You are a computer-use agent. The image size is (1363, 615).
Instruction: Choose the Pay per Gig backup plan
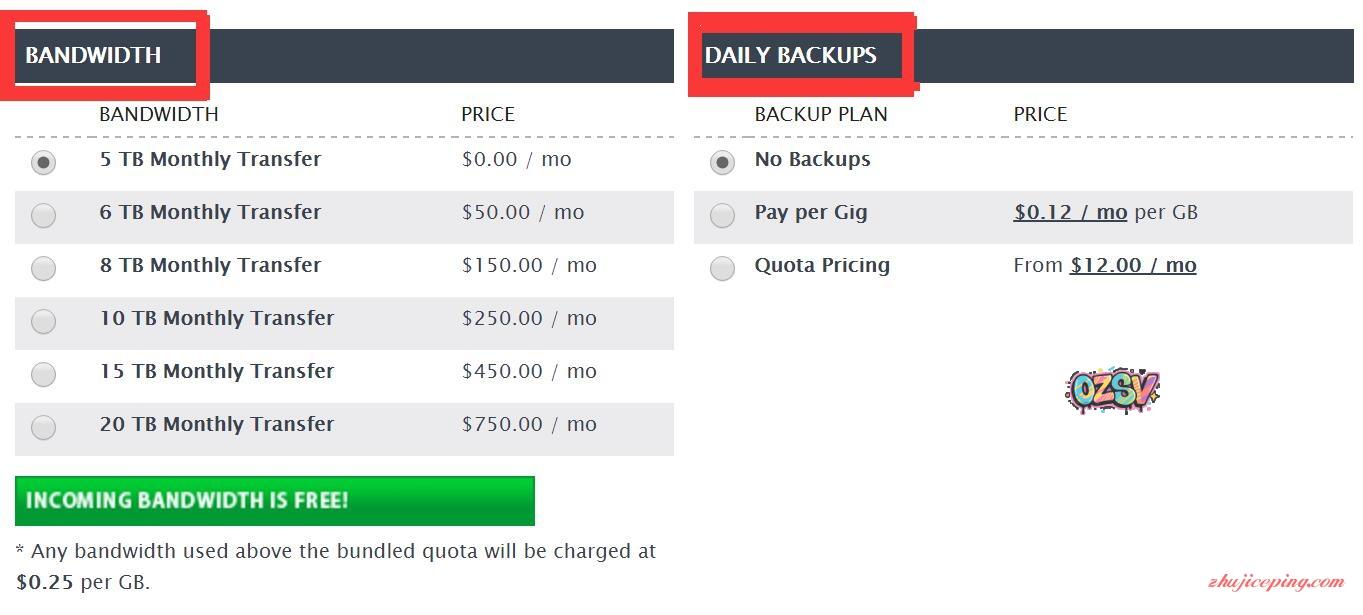[x=722, y=215]
